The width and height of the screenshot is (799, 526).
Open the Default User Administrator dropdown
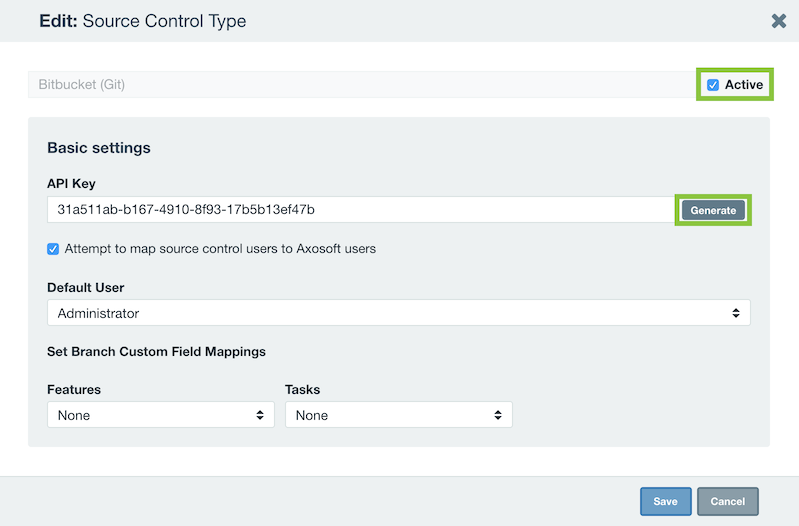tap(398, 312)
